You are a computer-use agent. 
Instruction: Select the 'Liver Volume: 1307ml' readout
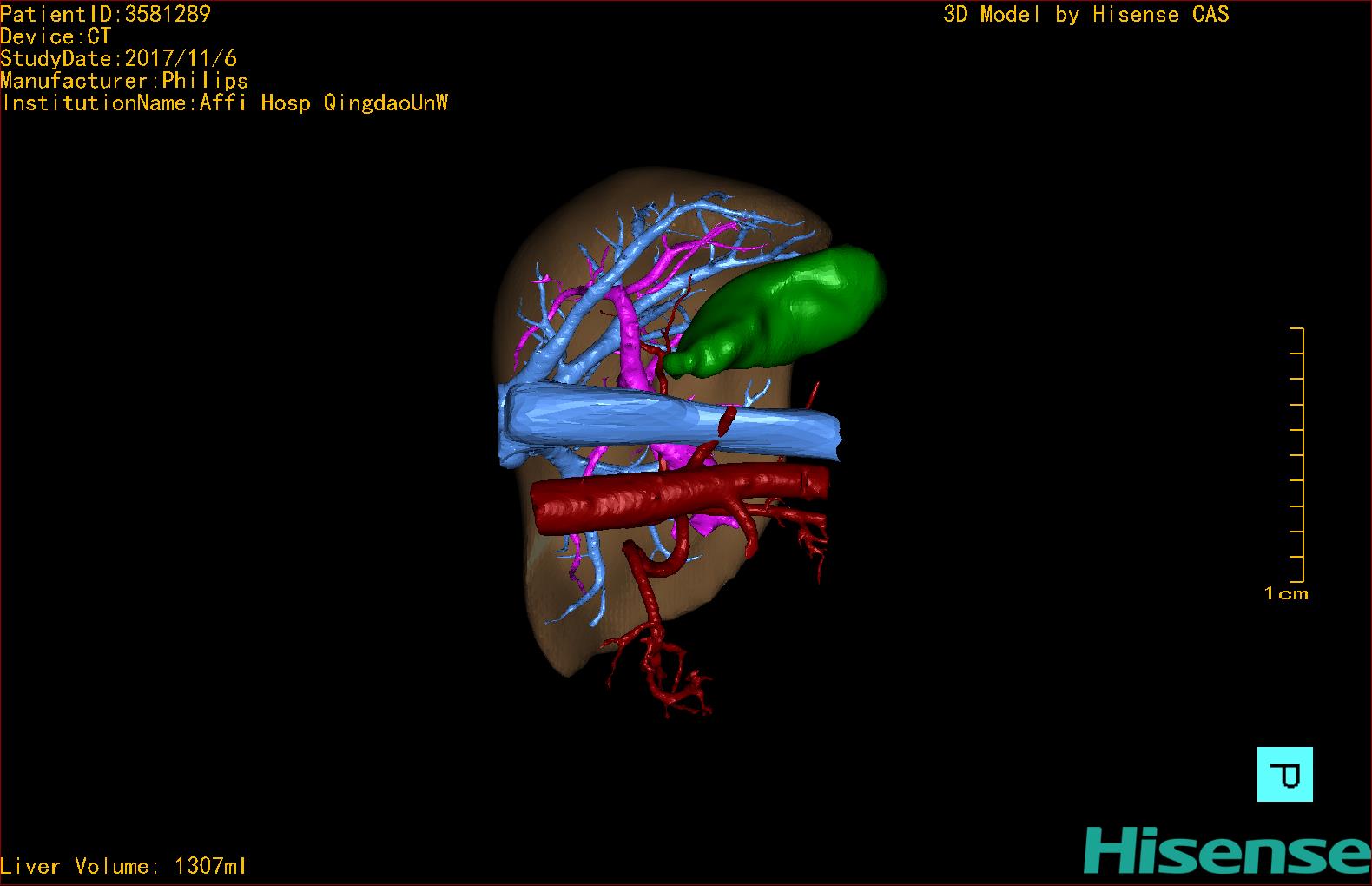coord(123,866)
